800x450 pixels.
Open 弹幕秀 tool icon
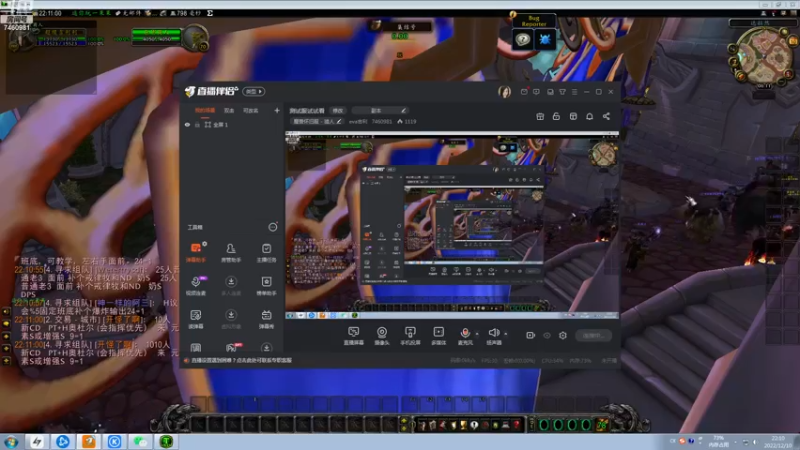pos(266,318)
